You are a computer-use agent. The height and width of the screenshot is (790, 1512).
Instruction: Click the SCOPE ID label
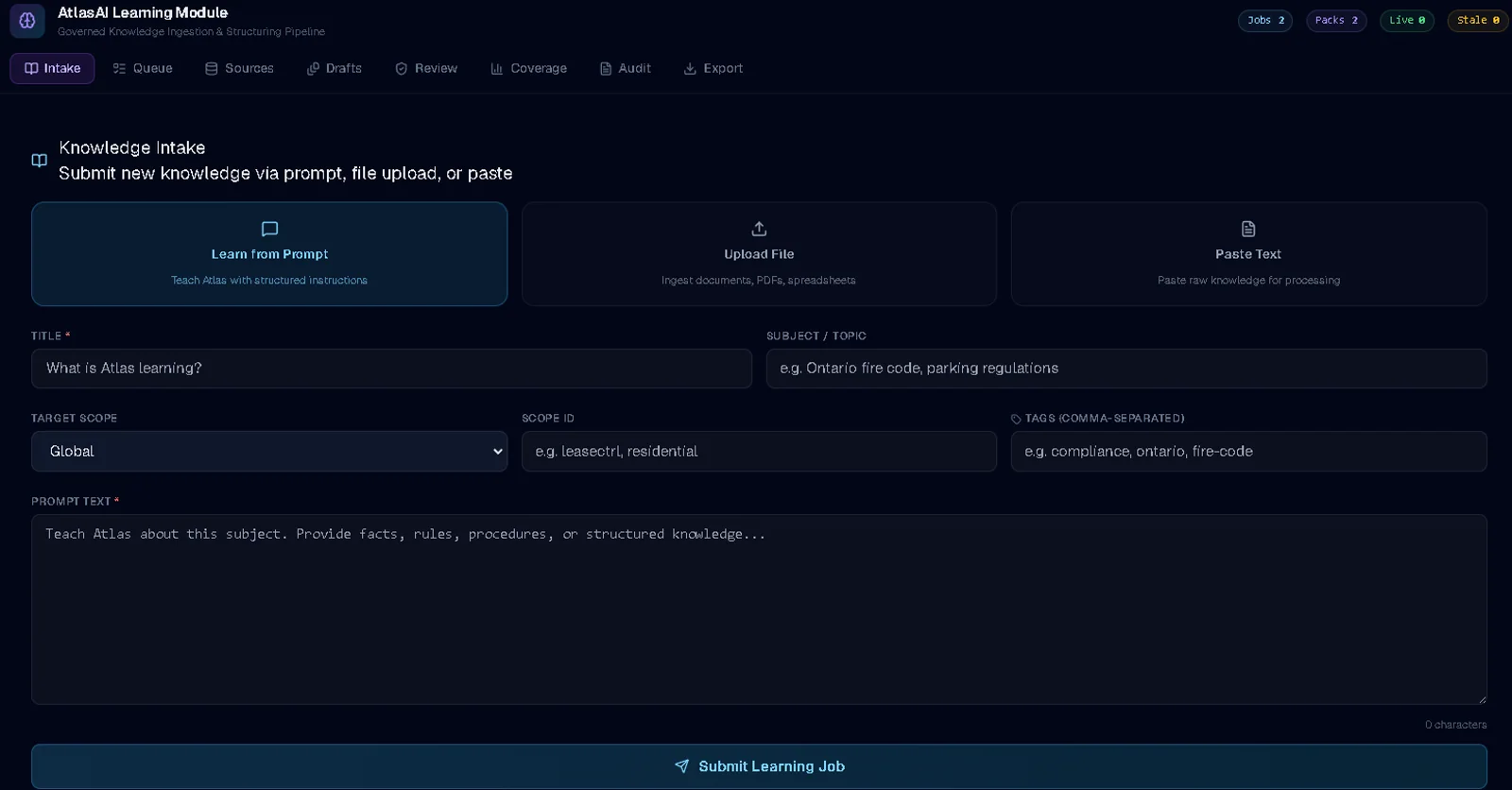click(x=548, y=419)
